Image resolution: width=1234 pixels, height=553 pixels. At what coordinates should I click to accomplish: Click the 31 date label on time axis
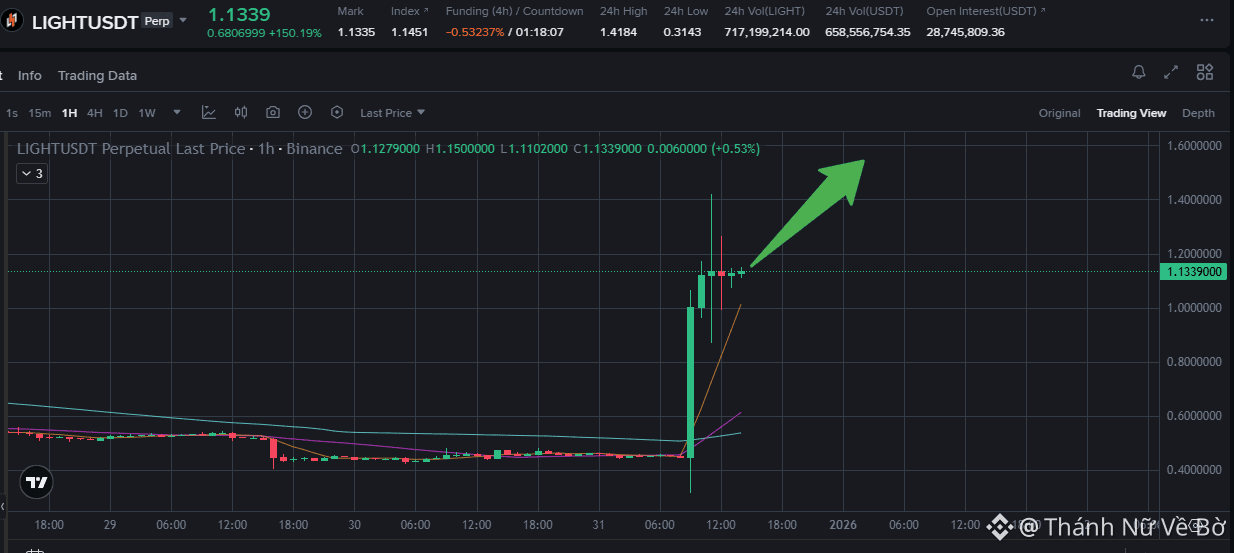(599, 524)
